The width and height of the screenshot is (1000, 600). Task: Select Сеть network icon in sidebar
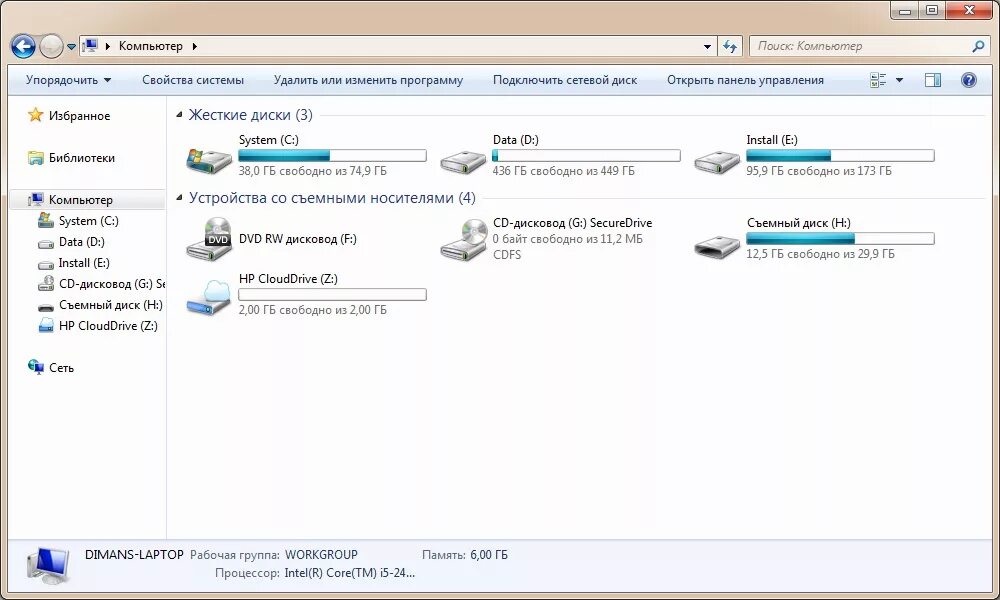tap(36, 367)
